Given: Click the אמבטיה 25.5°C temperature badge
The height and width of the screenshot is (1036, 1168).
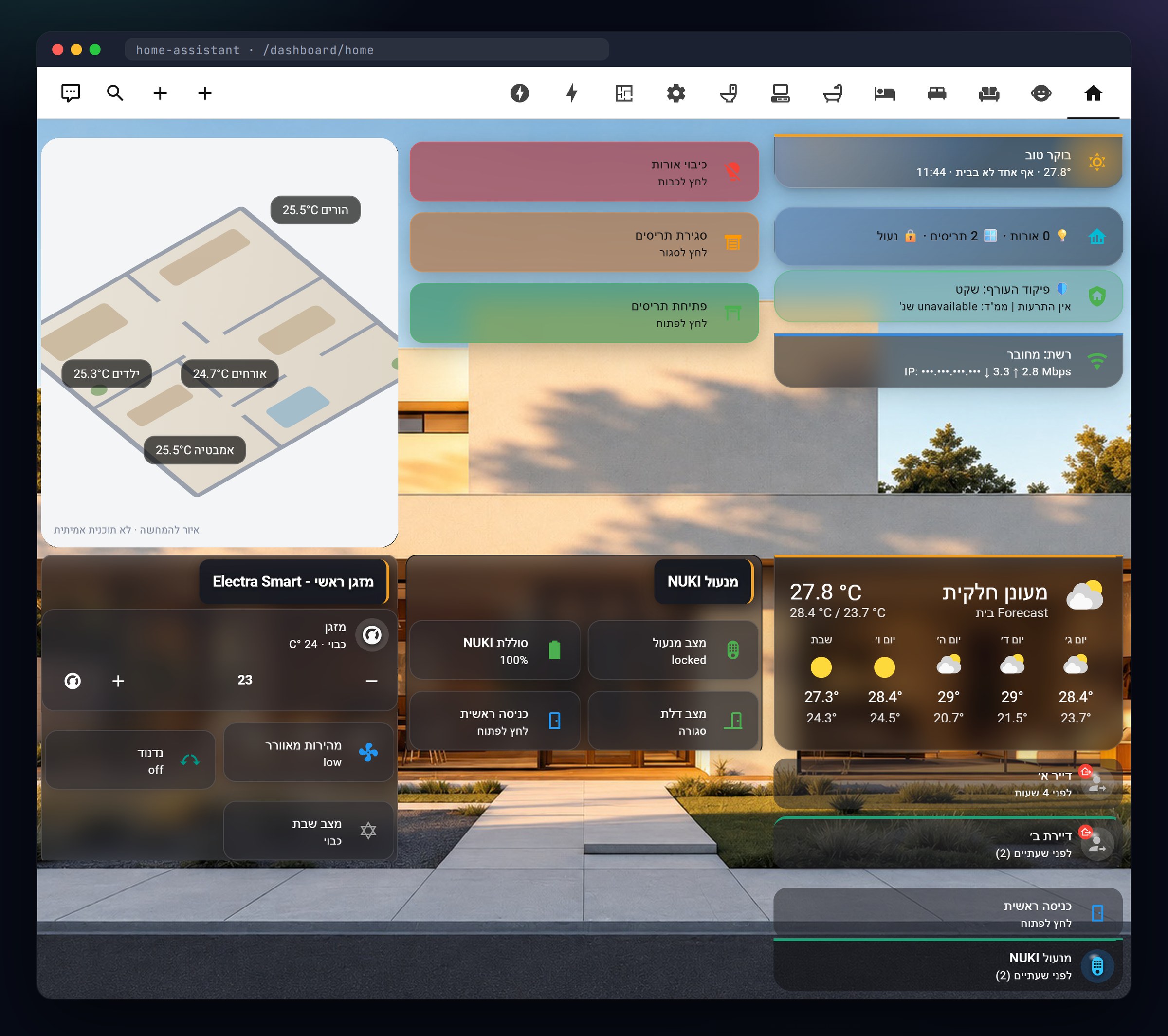Looking at the screenshot, I should (x=195, y=450).
